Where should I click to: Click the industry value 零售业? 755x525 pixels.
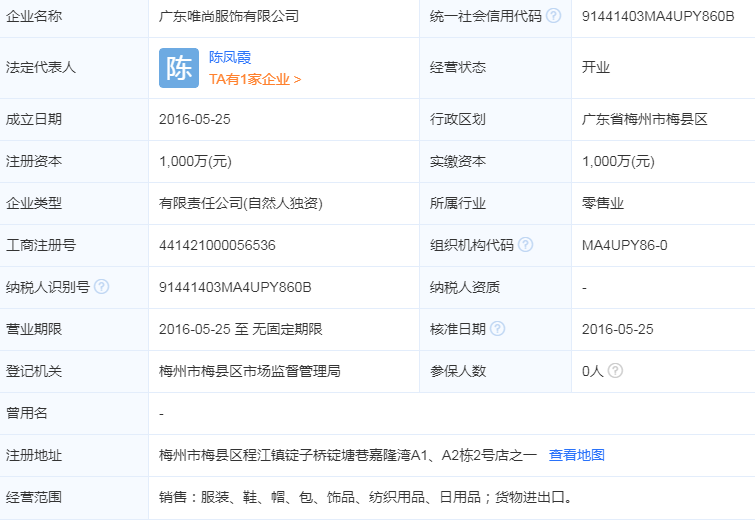602,203
